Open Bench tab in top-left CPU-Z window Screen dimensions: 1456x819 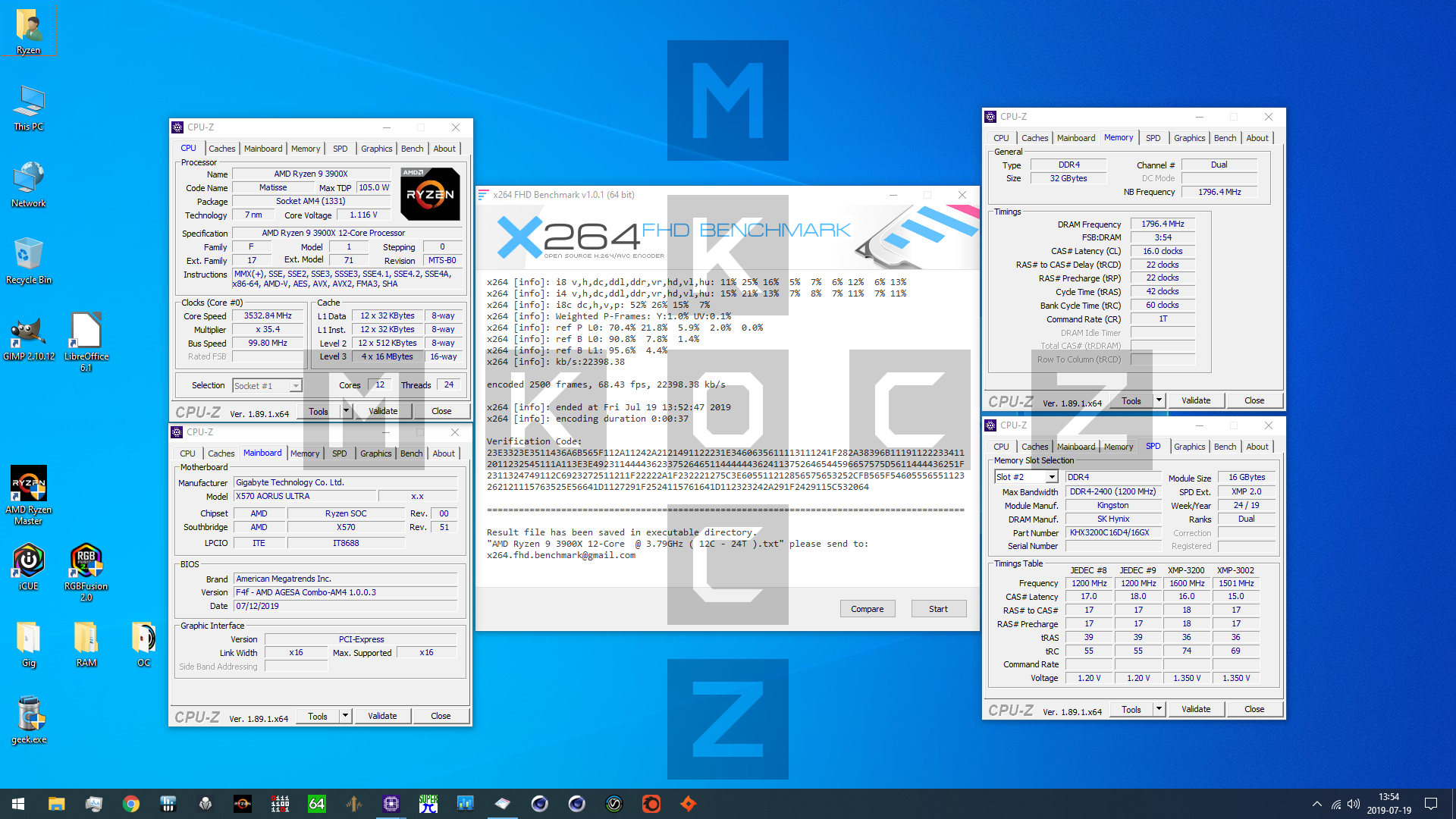coord(413,149)
